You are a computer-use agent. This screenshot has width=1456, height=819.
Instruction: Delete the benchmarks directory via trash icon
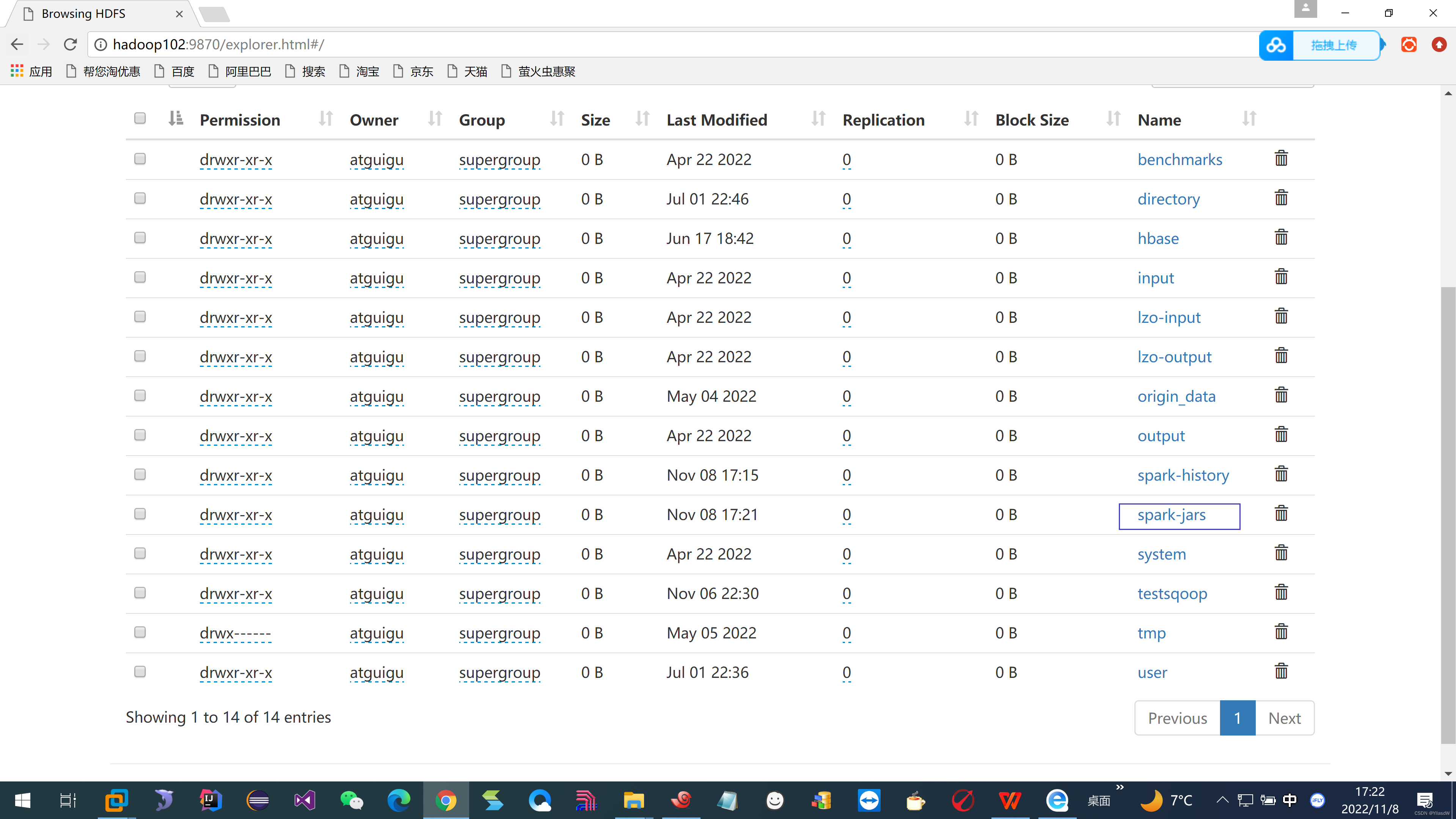tap(1281, 159)
